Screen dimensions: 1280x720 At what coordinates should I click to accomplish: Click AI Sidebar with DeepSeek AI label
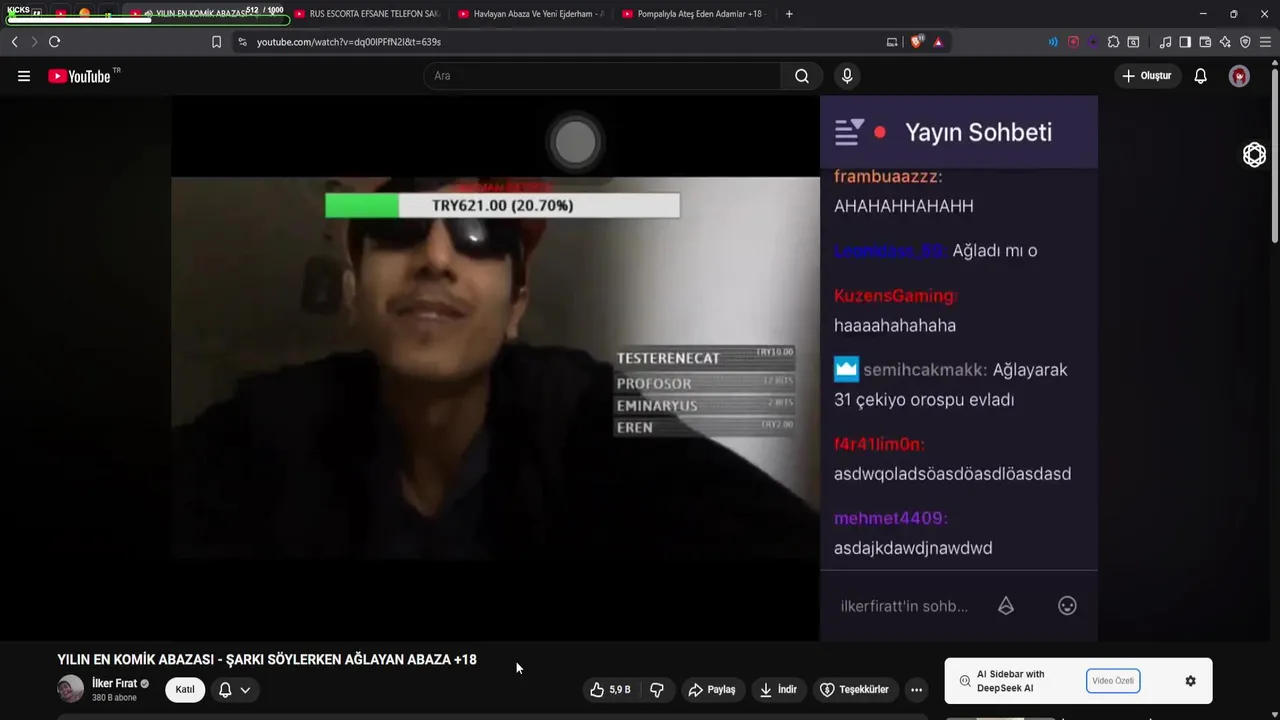tap(1011, 681)
